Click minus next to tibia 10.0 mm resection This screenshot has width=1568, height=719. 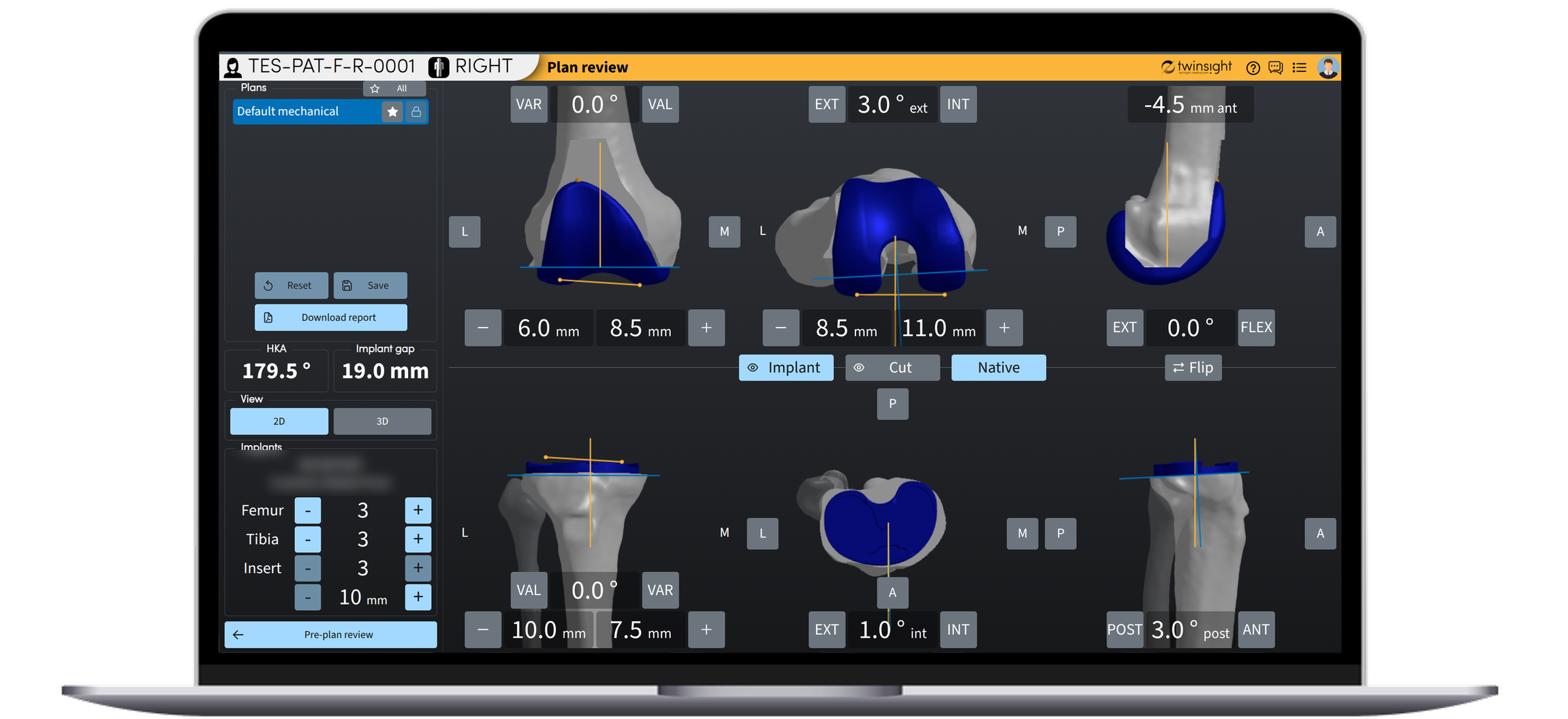coord(483,629)
